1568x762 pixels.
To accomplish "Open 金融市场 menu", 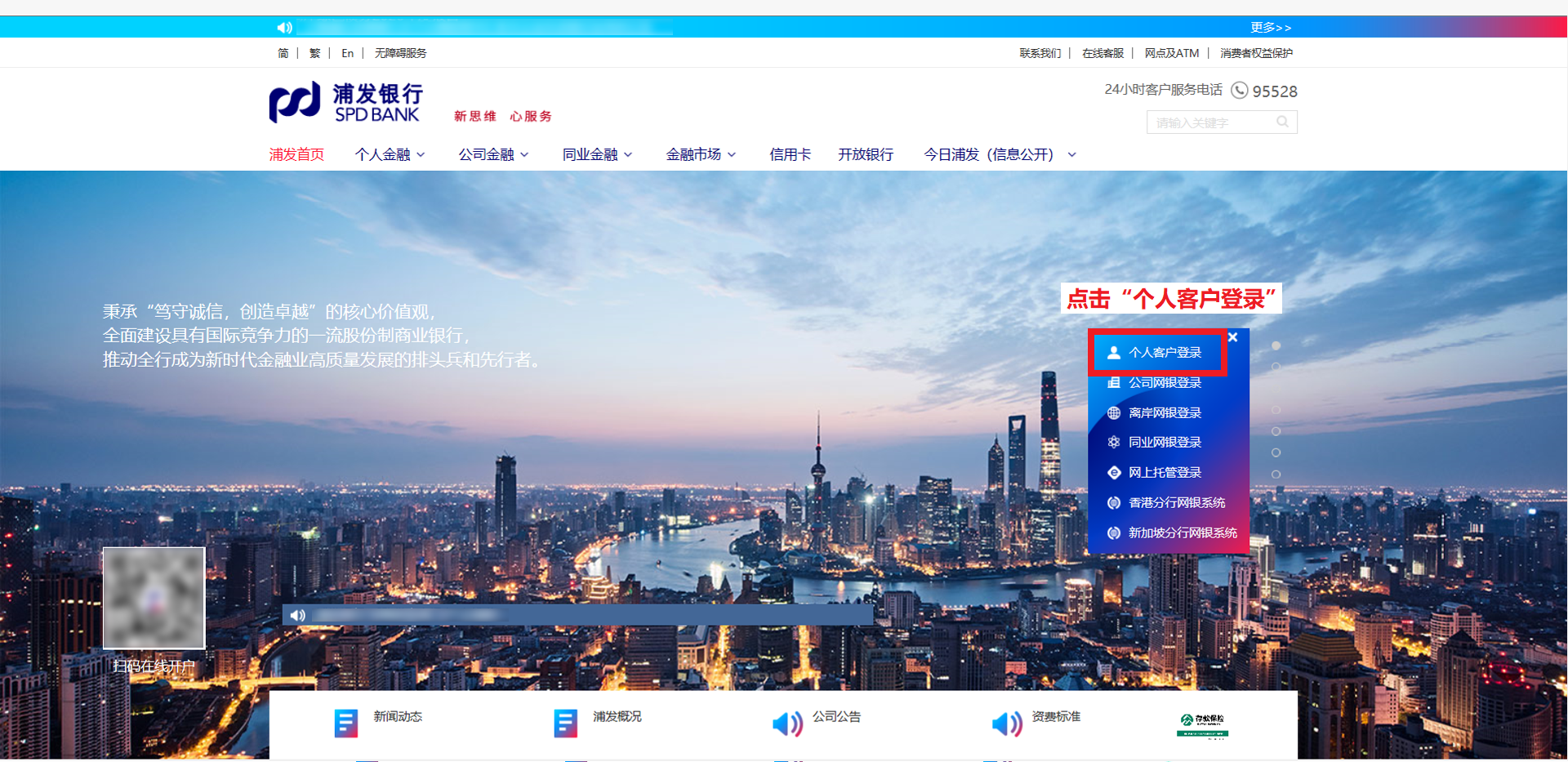I will click(x=693, y=154).
